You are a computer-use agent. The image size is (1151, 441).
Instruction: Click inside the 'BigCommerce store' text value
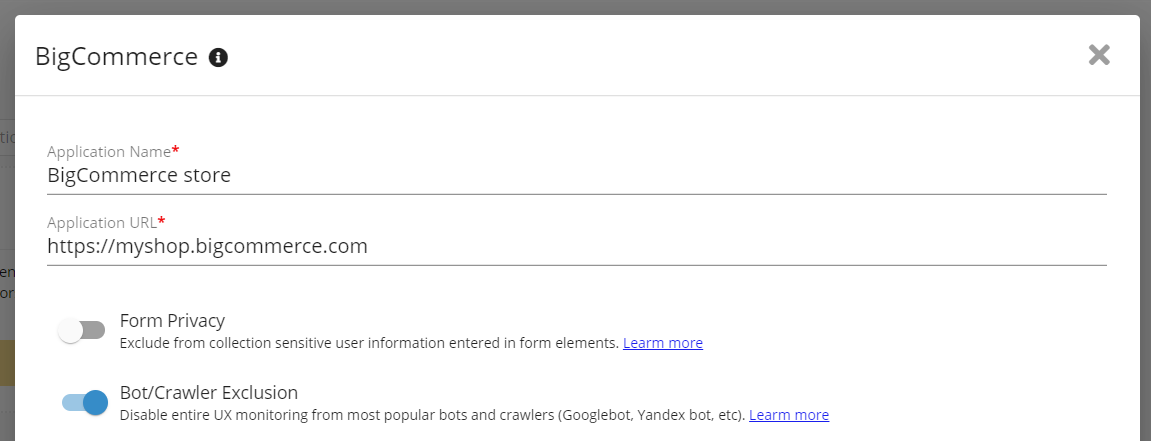click(139, 176)
